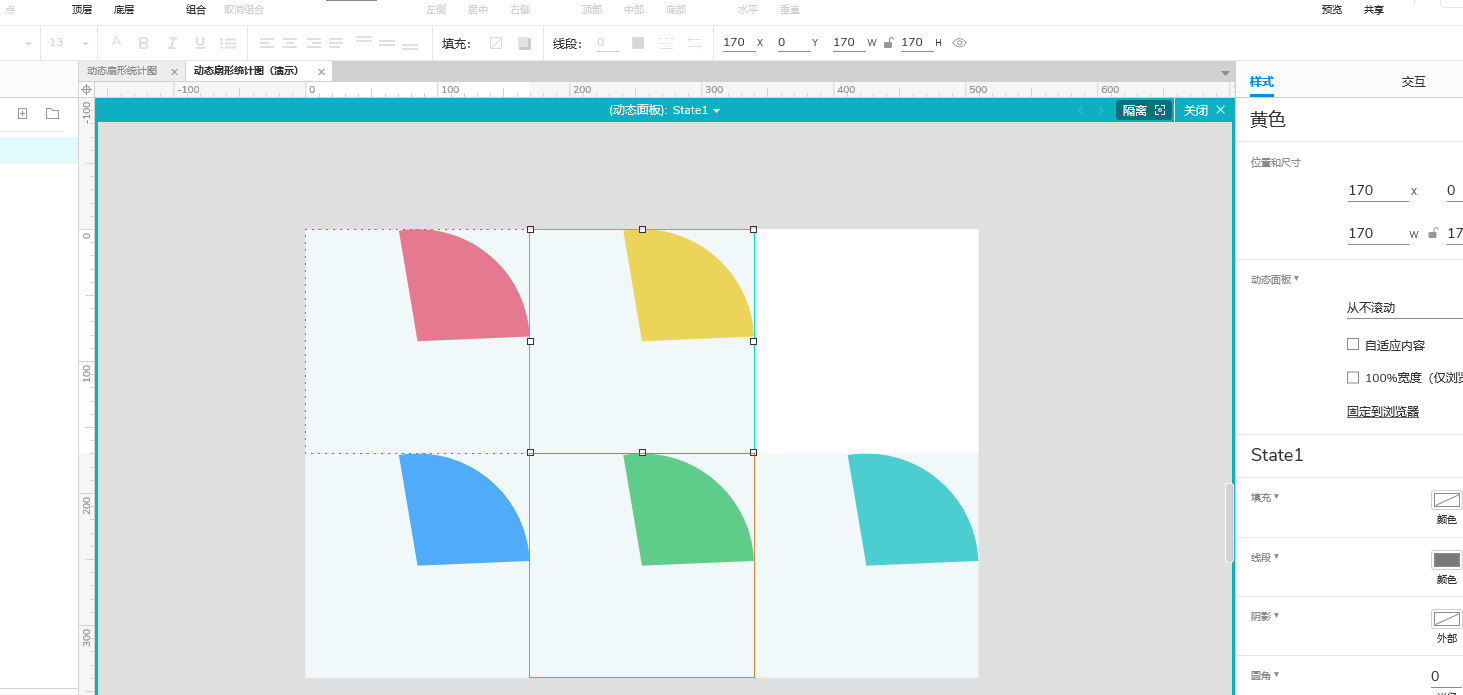Center align the text
The height and width of the screenshot is (695, 1463).
[x=290, y=43]
